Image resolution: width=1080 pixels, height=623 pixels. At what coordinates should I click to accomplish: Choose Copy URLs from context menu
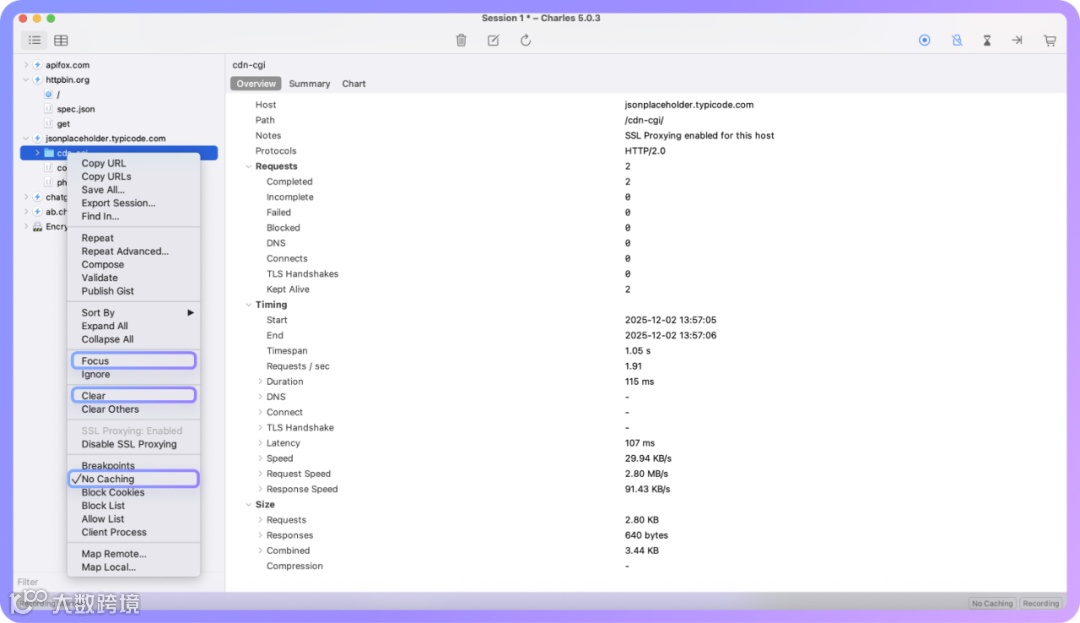pos(134,176)
